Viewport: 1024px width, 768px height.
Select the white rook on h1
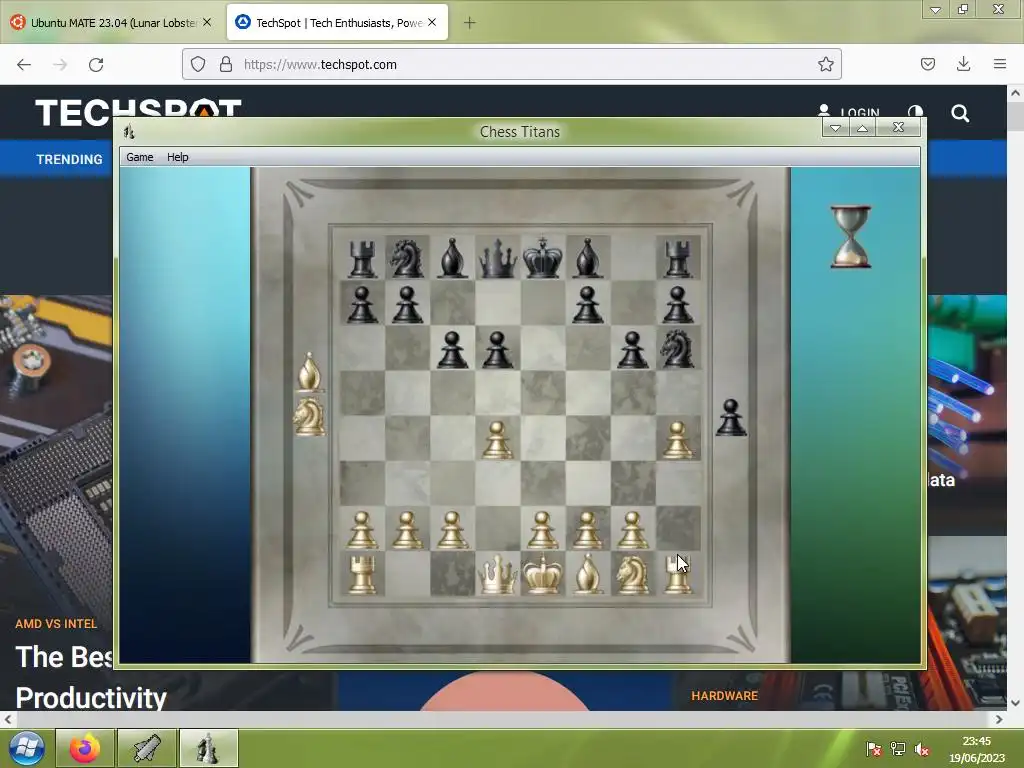[677, 575]
